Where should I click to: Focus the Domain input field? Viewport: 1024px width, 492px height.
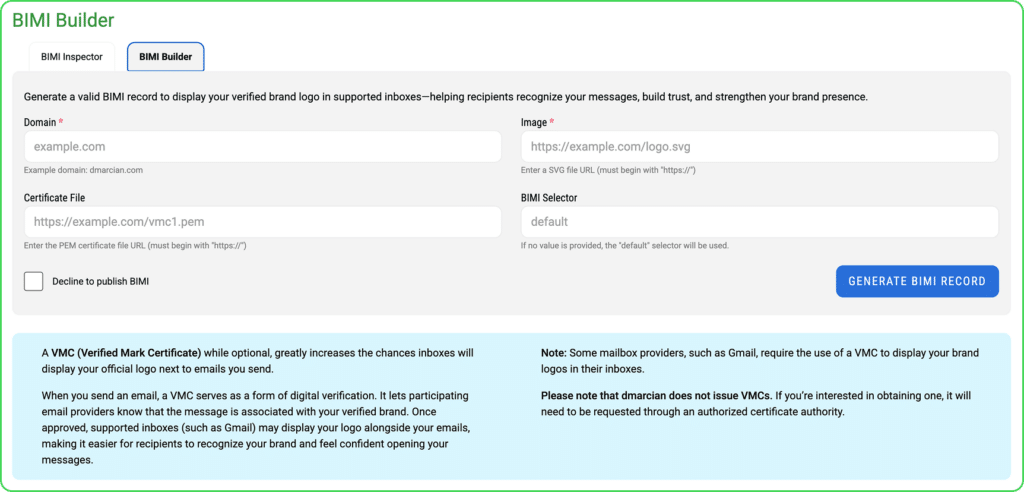(x=263, y=147)
